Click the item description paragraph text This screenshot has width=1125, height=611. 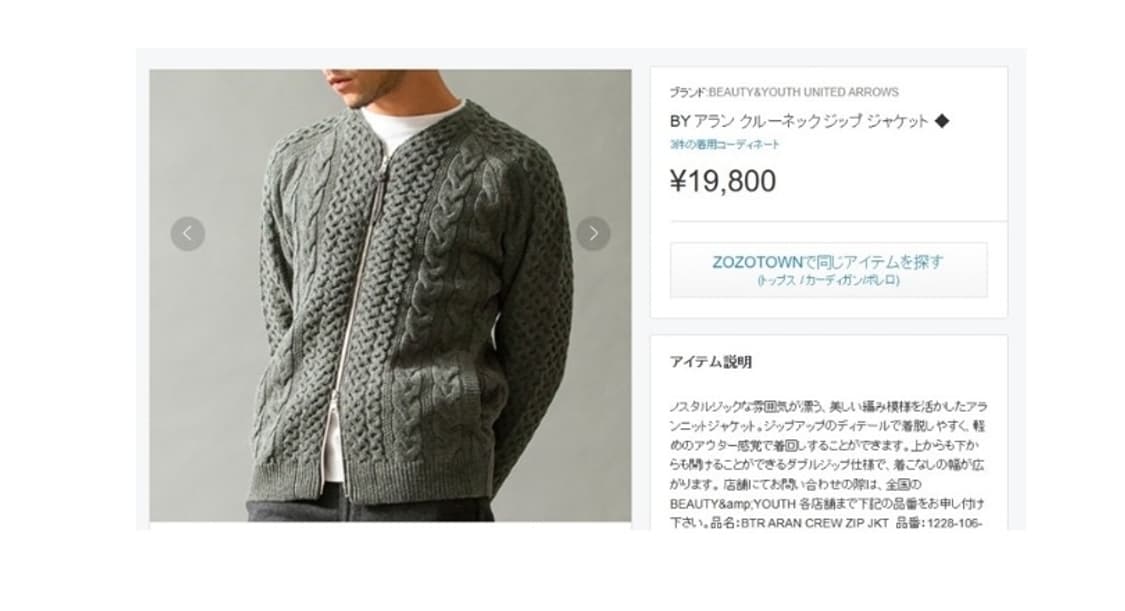tap(829, 465)
